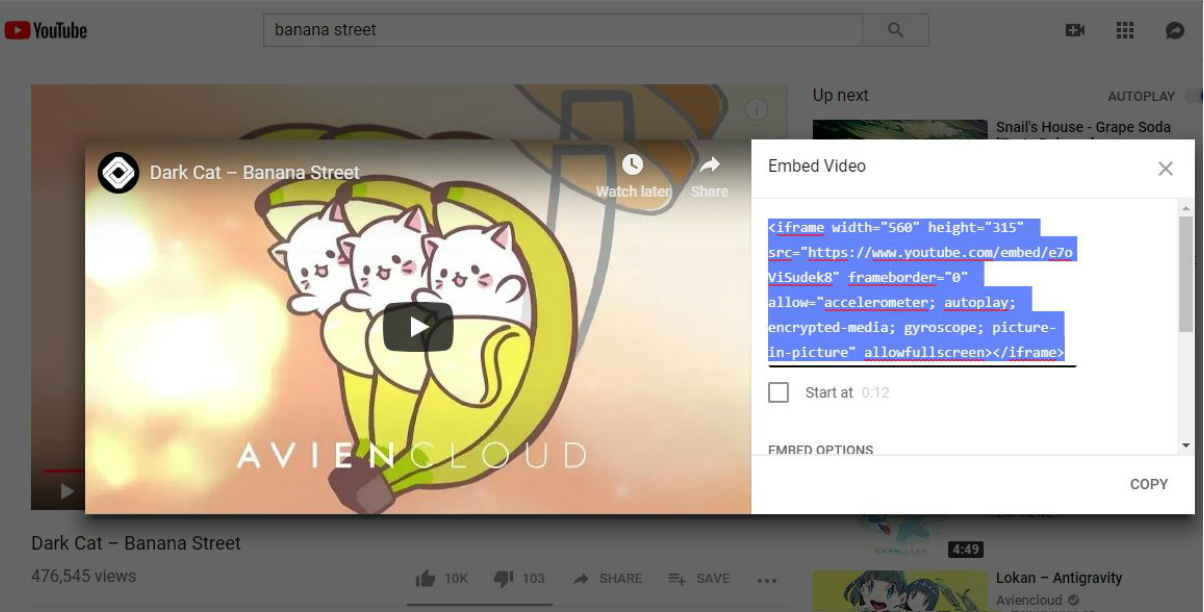Open Snail's House - Grape Soda video
This screenshot has height=612, width=1204.
coord(1083,128)
